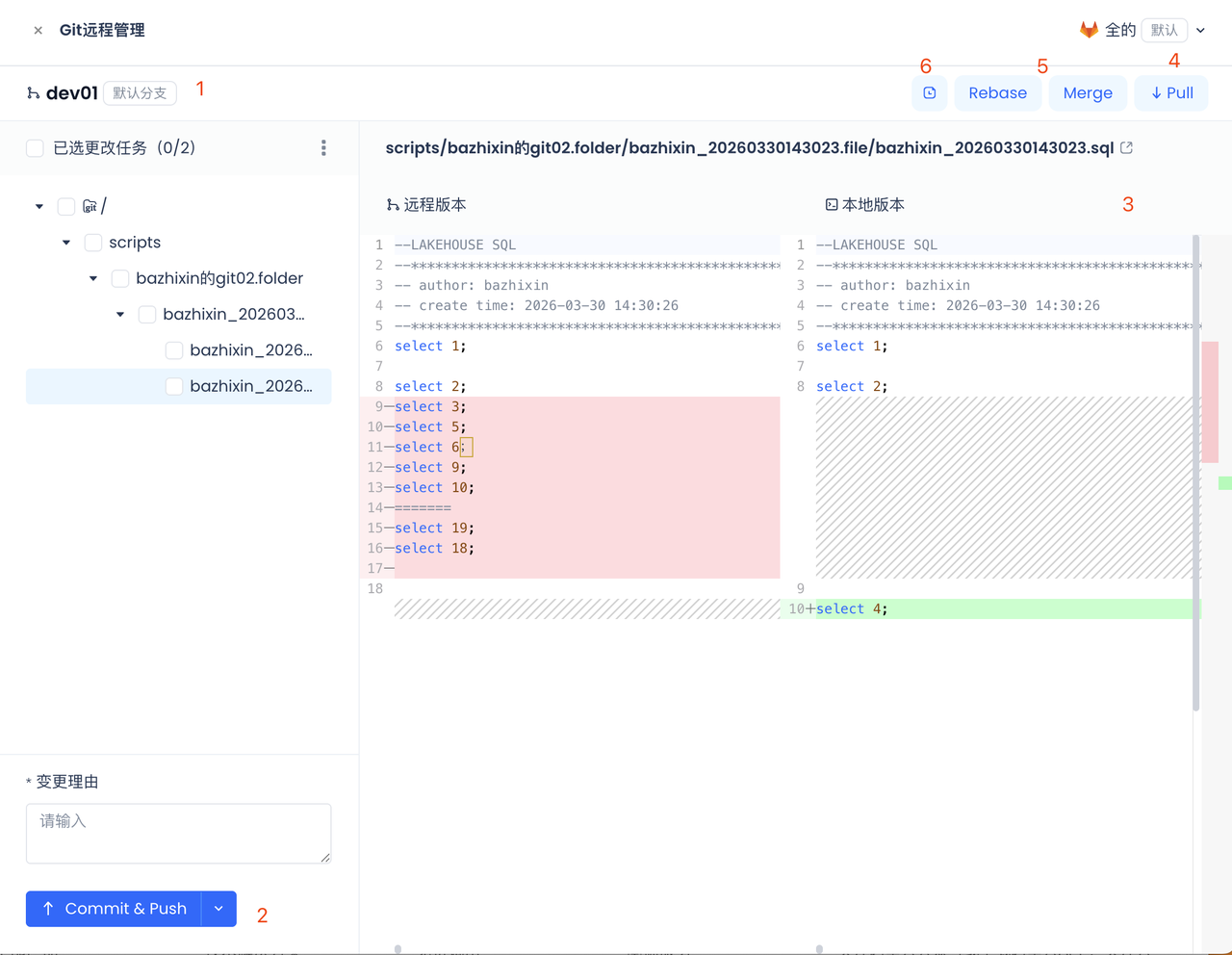The width and height of the screenshot is (1232, 955).
Task: Click remote line 'select 18;'
Action: (434, 548)
